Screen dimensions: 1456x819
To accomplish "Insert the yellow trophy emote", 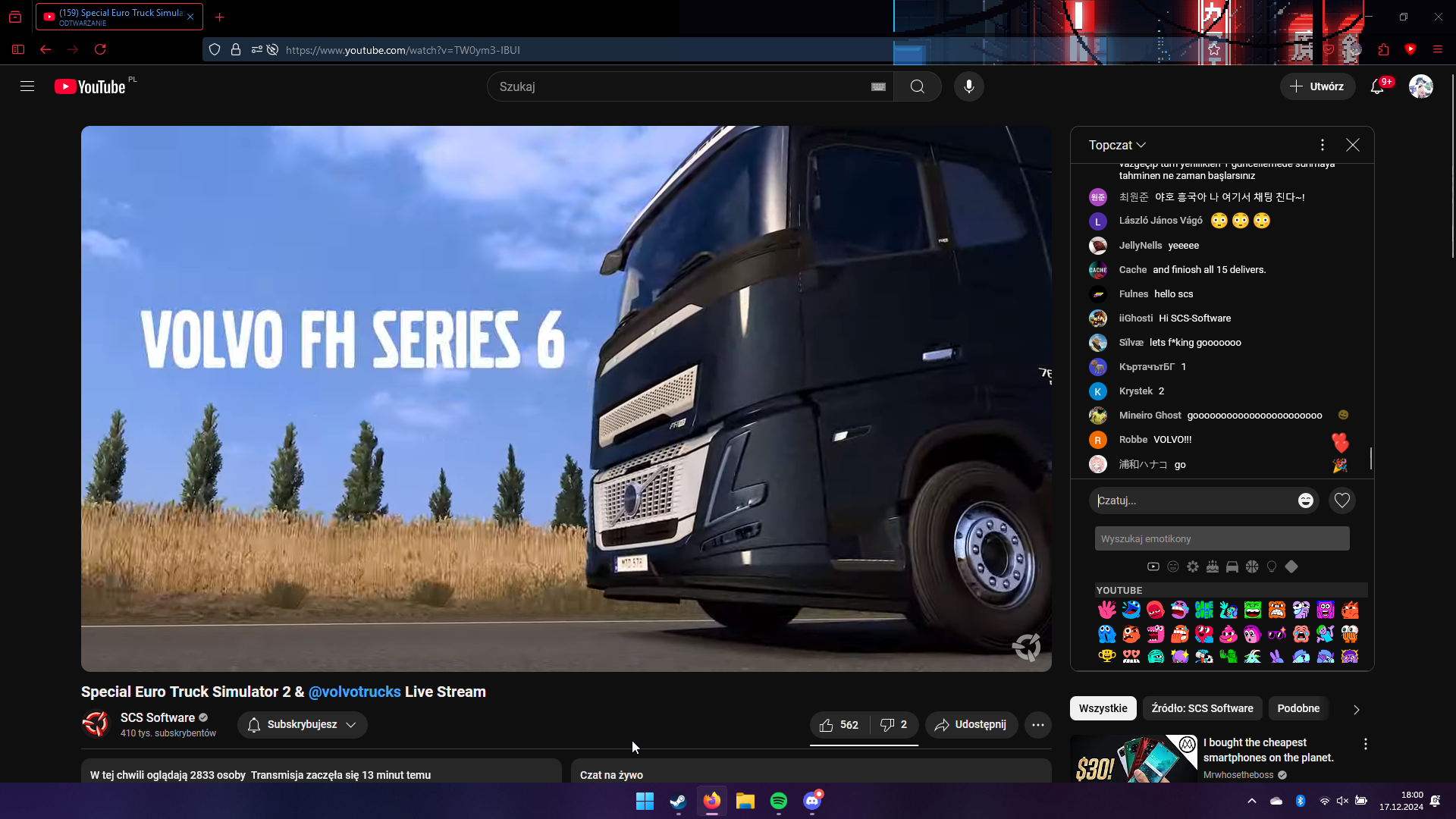I will pos(1107,656).
